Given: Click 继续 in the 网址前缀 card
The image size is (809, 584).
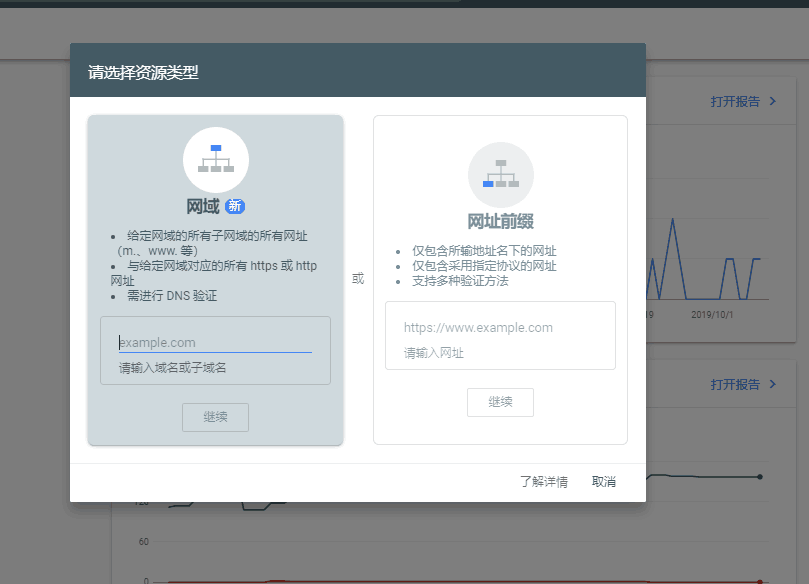Looking at the screenshot, I should [x=500, y=402].
